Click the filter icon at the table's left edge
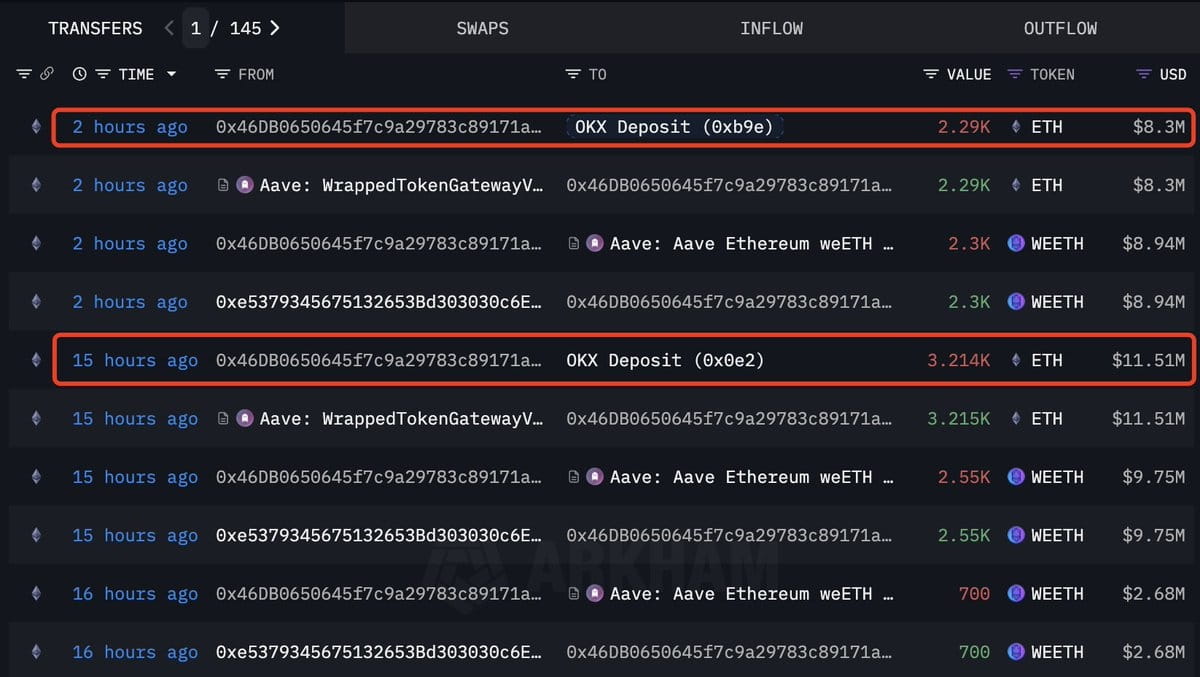The height and width of the screenshot is (677, 1200). (x=24, y=74)
